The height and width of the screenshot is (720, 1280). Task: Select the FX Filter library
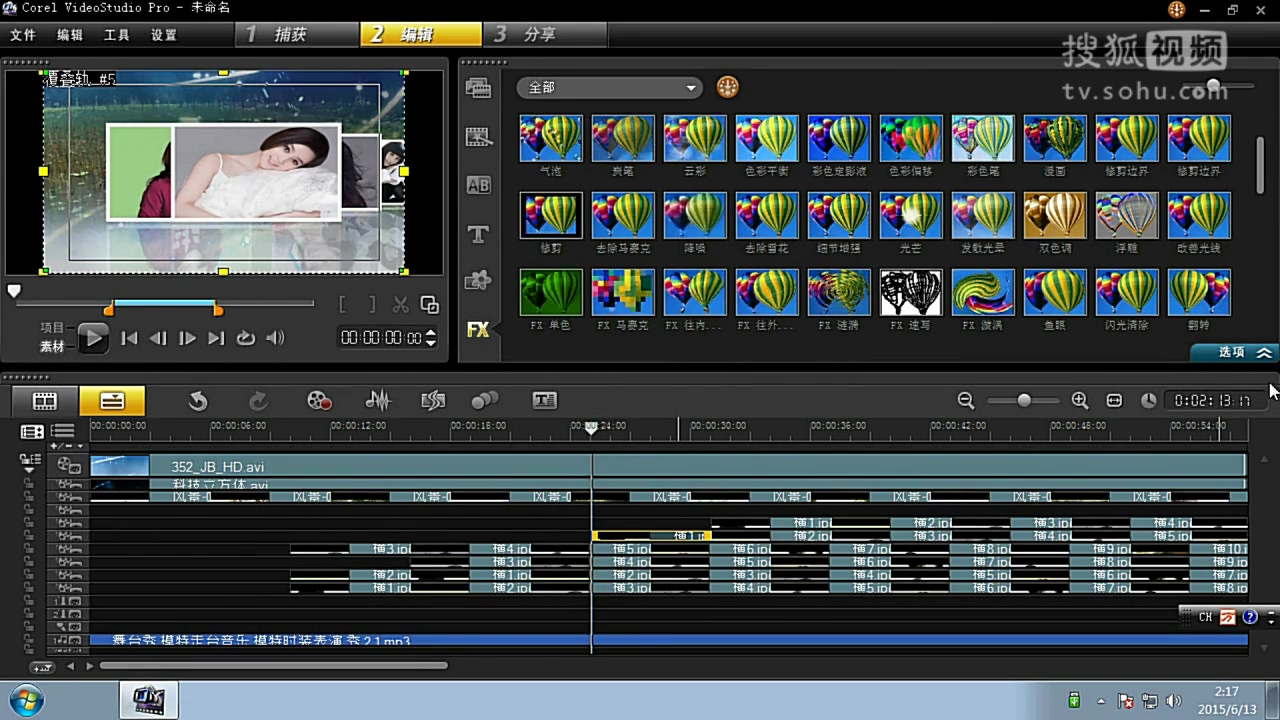point(478,328)
